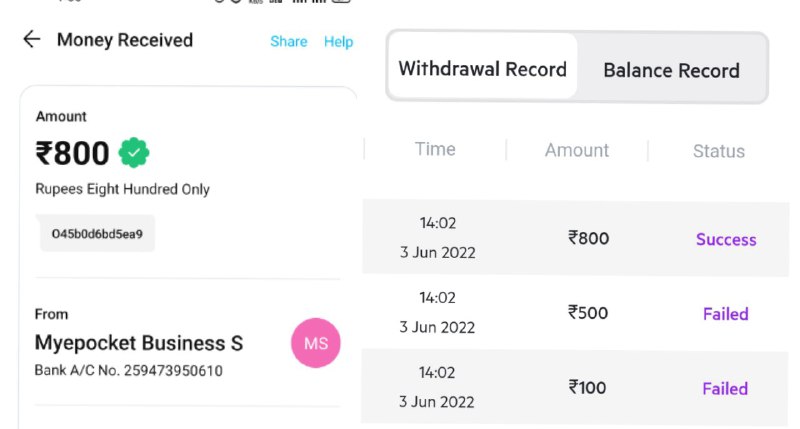This screenshot has height=429, width=800.
Task: Click the ₹500 withdrawal amount cell
Action: [x=588, y=313]
